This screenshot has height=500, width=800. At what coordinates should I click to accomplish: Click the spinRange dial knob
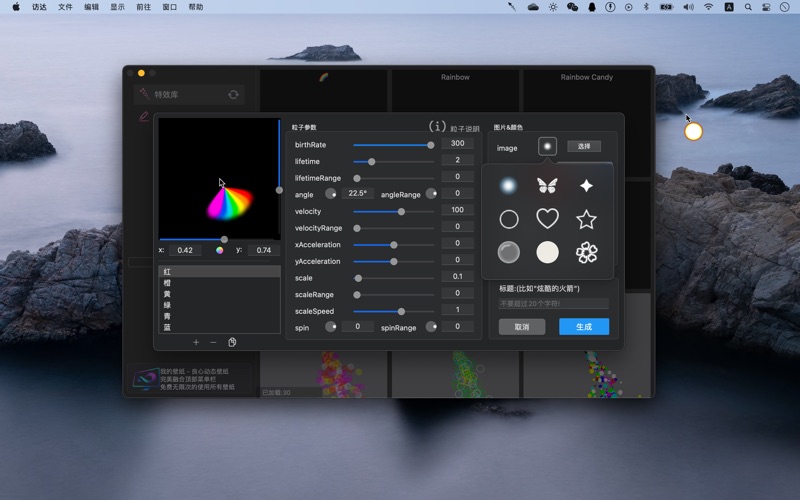431,327
